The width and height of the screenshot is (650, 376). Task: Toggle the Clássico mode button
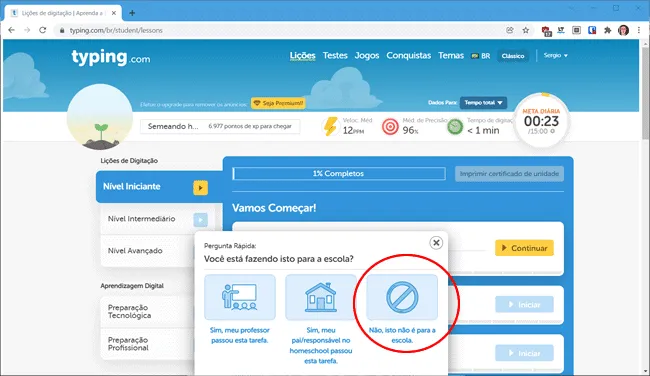click(512, 56)
